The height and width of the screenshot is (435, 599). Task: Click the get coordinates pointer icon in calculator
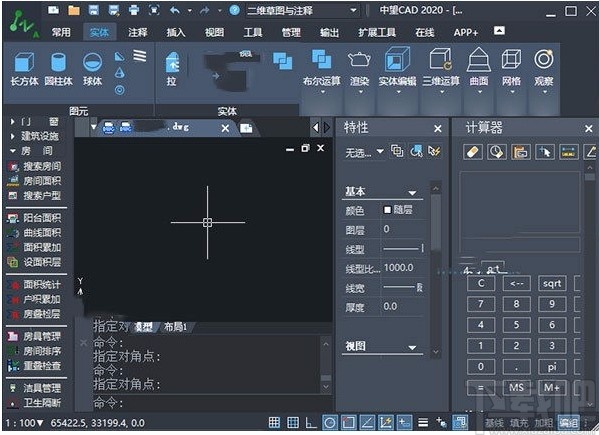[x=544, y=152]
